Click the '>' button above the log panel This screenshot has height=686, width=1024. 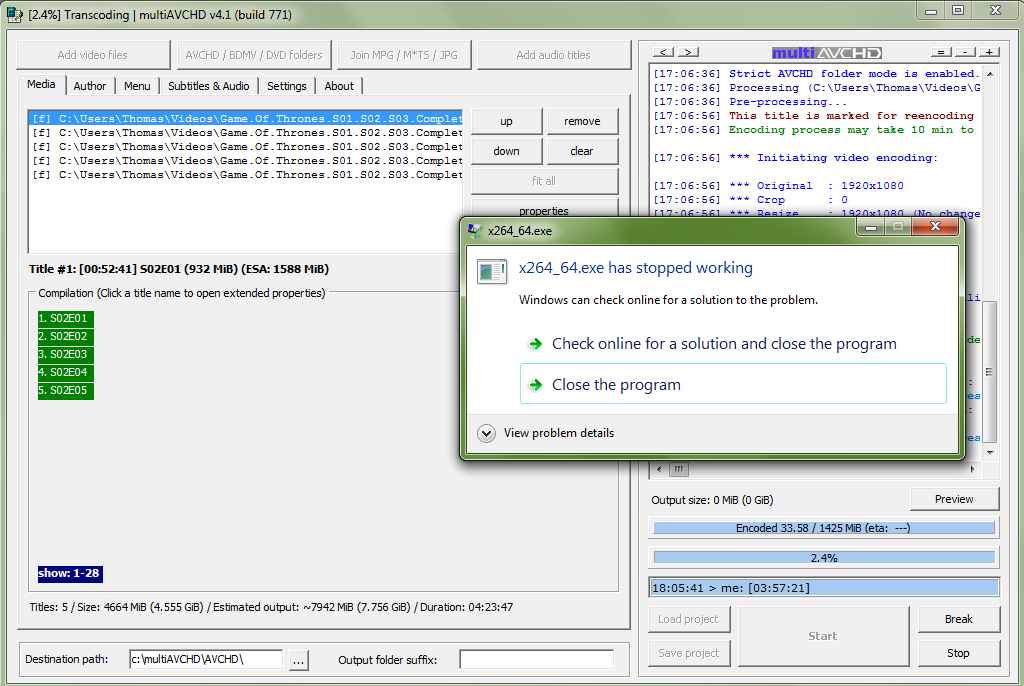click(688, 52)
